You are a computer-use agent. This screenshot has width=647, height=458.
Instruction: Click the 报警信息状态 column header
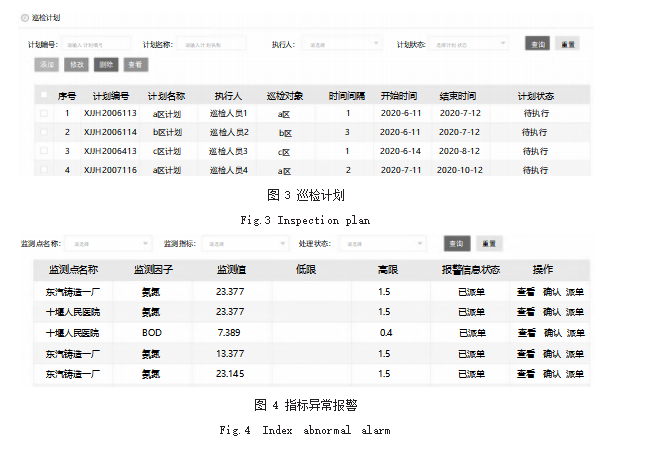471,270
